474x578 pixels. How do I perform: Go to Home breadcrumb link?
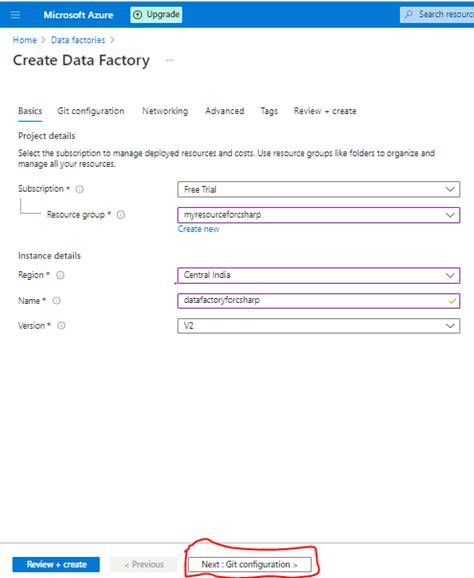click(25, 40)
